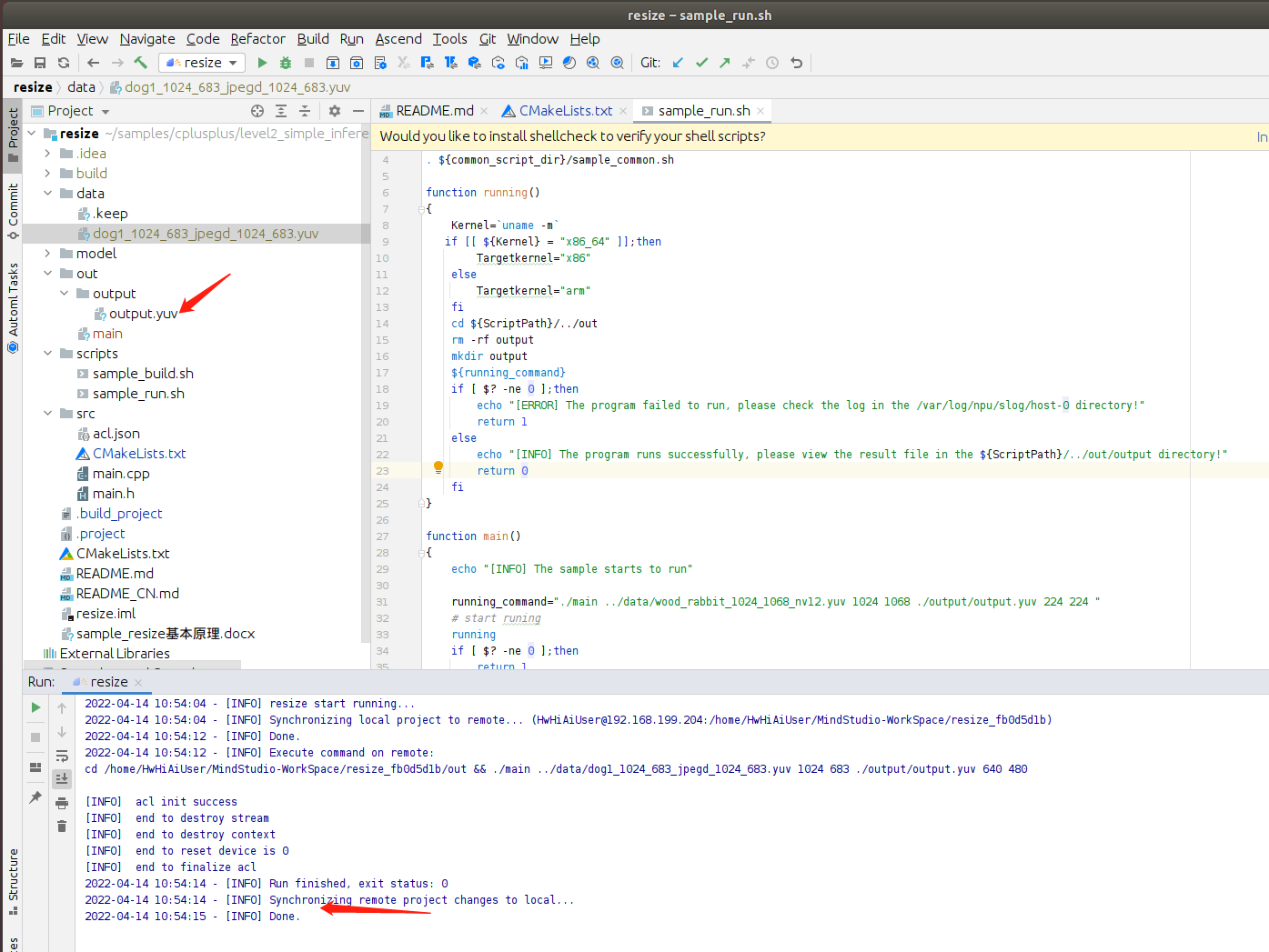The width and height of the screenshot is (1269, 952).
Task: Open the resize run configuration dropdown
Action: click(202, 63)
